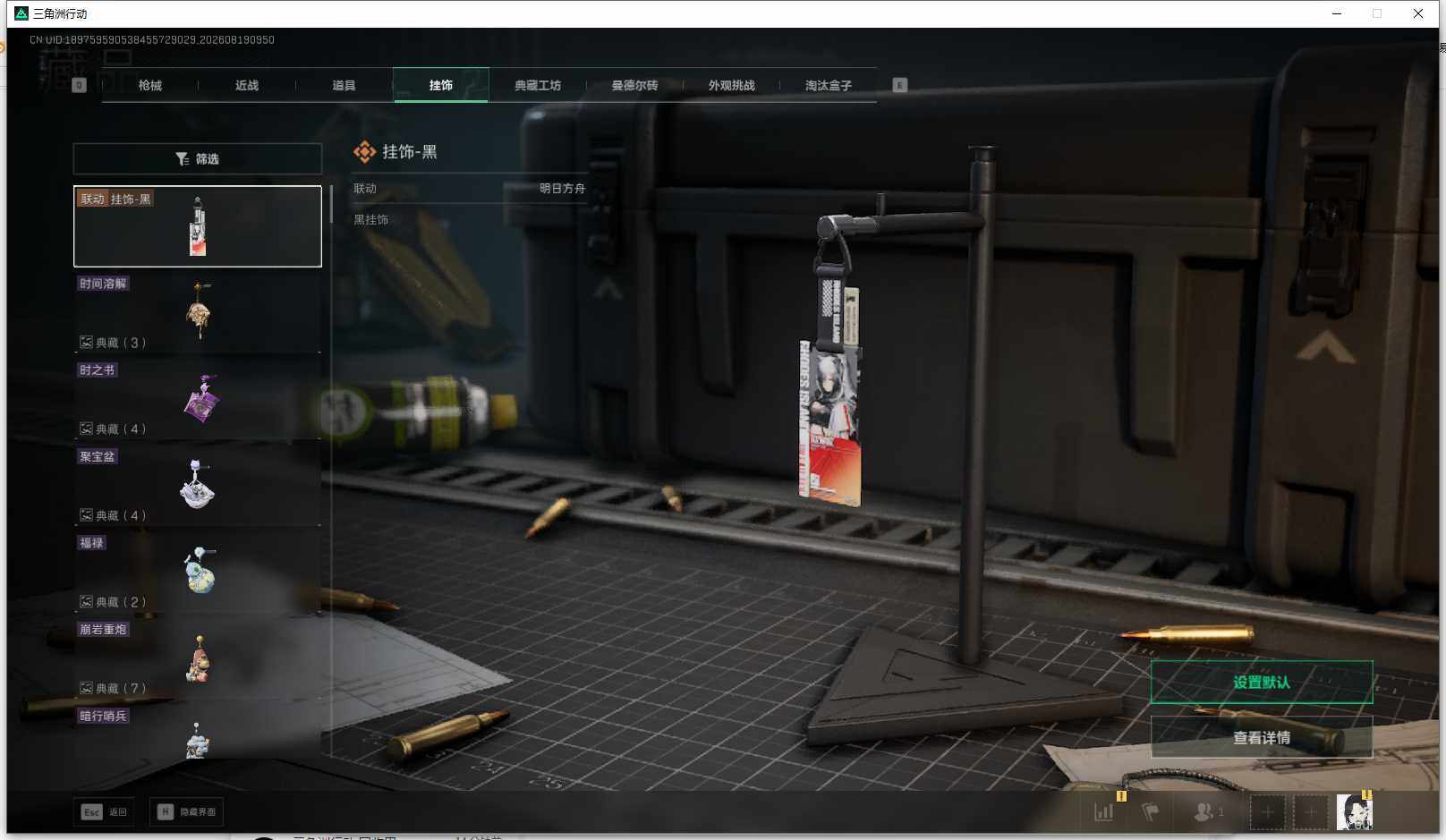The height and width of the screenshot is (840, 1446).
Task: Select the 淘汰盒子 tab
Action: click(829, 85)
